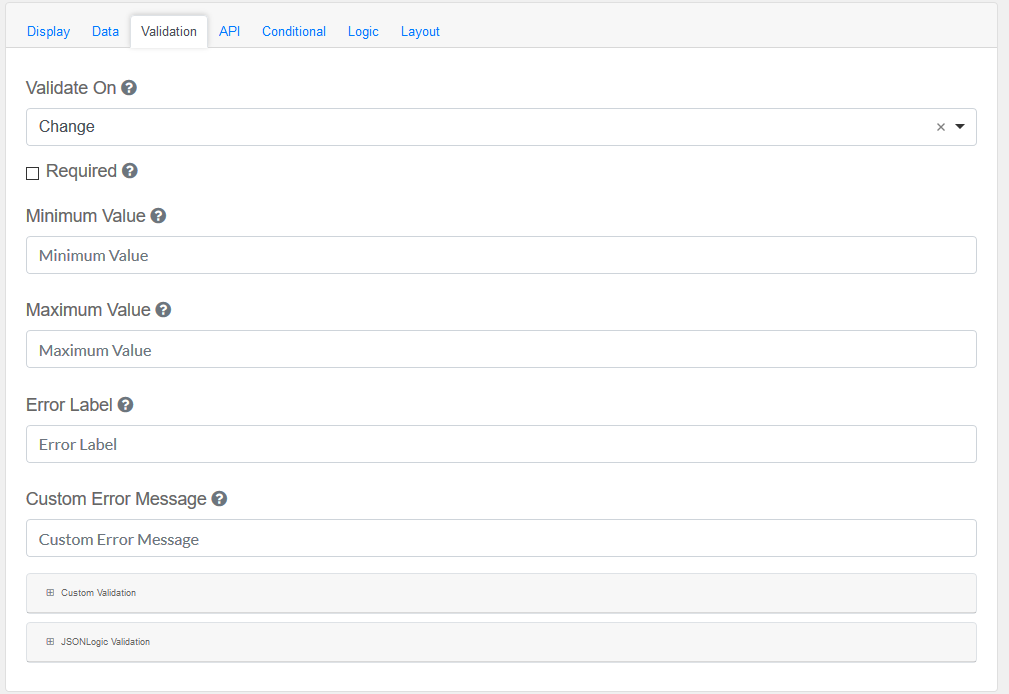
Task: Click into the Maximum Value field
Action: (x=500, y=350)
